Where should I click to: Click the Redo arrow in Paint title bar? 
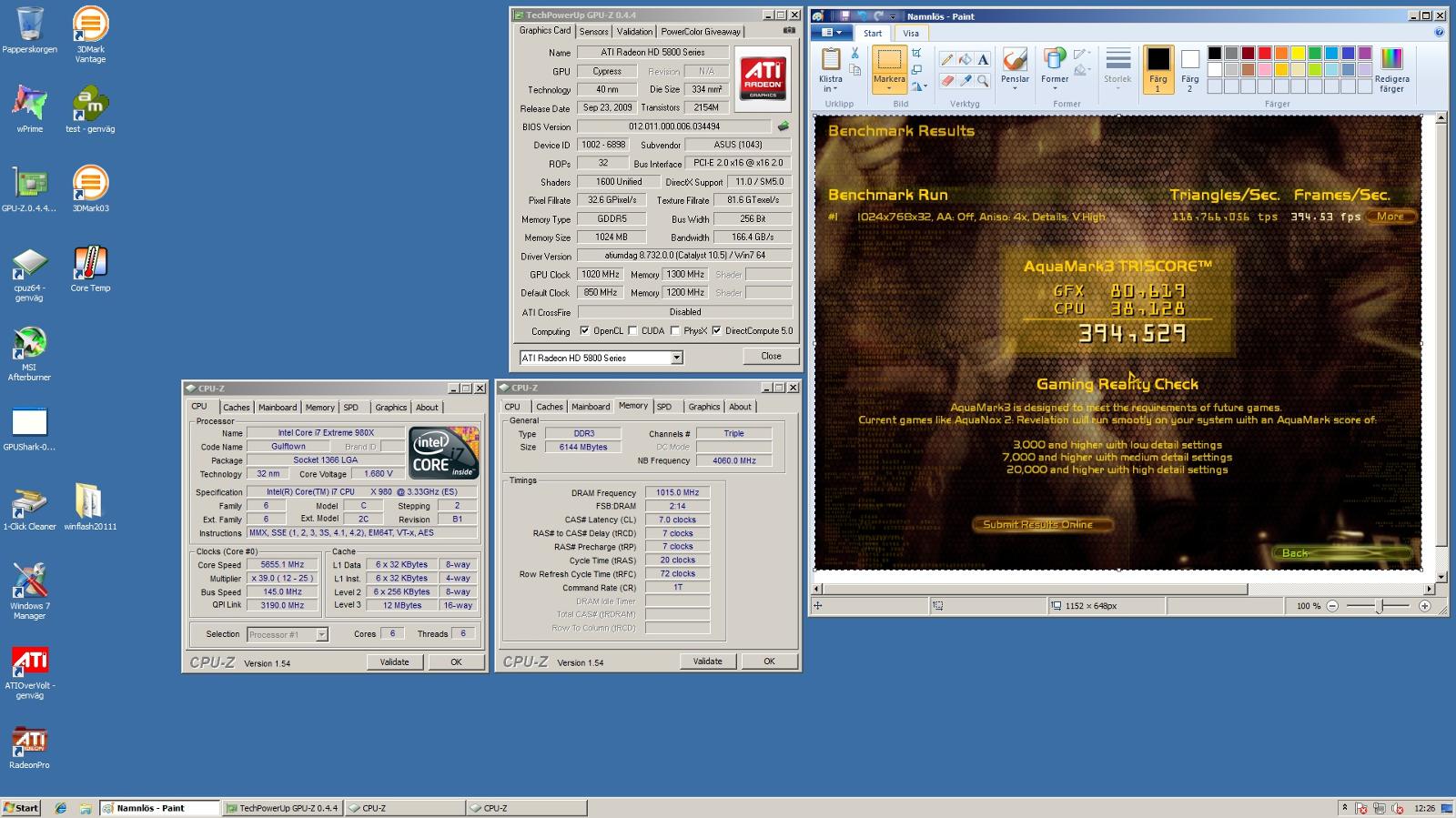click(x=878, y=16)
